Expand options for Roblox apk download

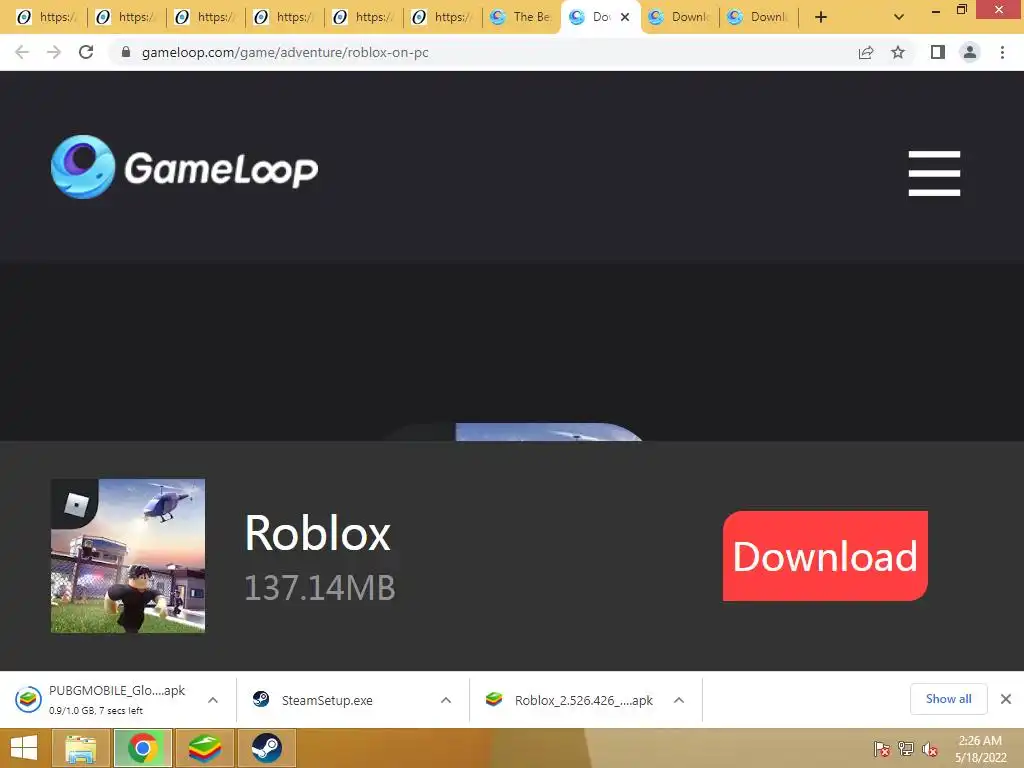(679, 700)
